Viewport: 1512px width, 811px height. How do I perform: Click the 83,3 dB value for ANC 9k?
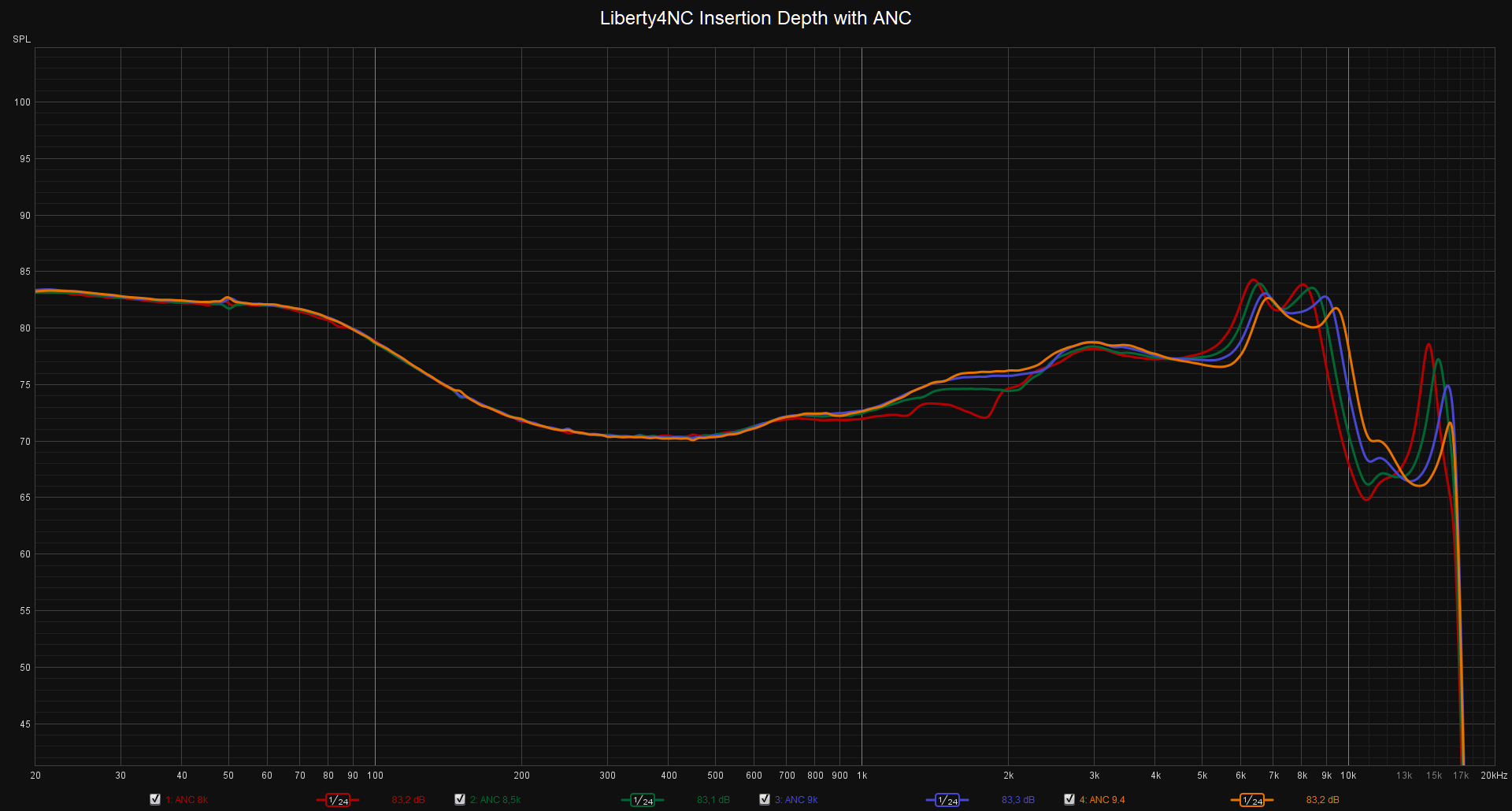(1018, 800)
